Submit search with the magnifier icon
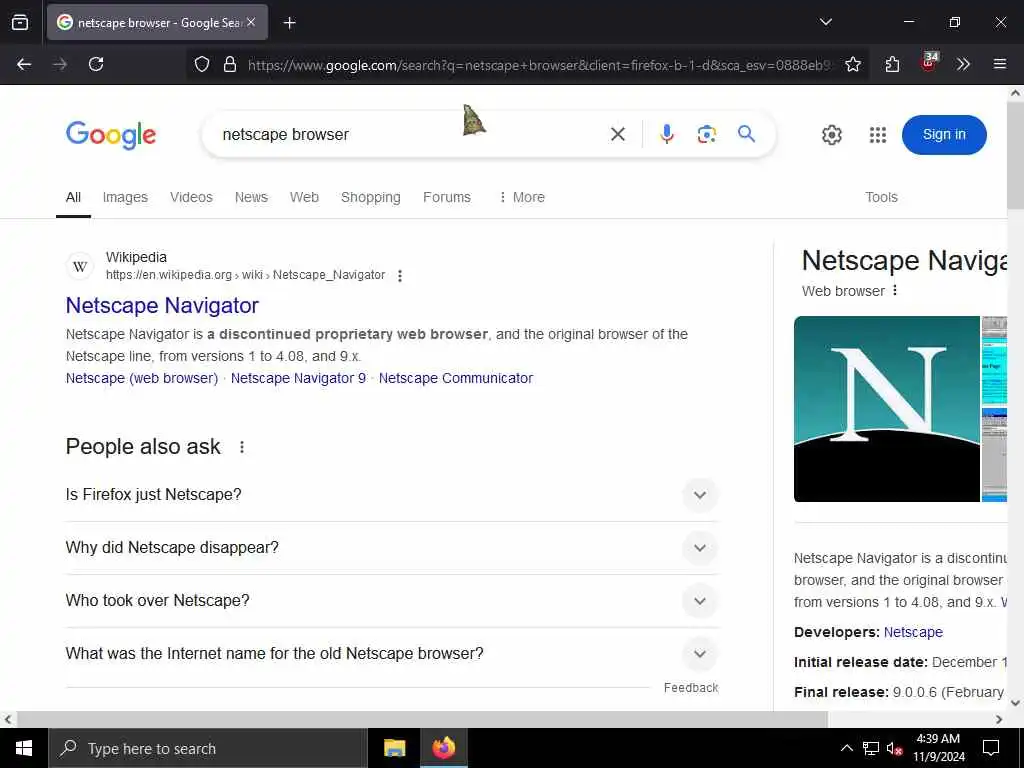Viewport: 1024px width, 768px height. point(746,134)
